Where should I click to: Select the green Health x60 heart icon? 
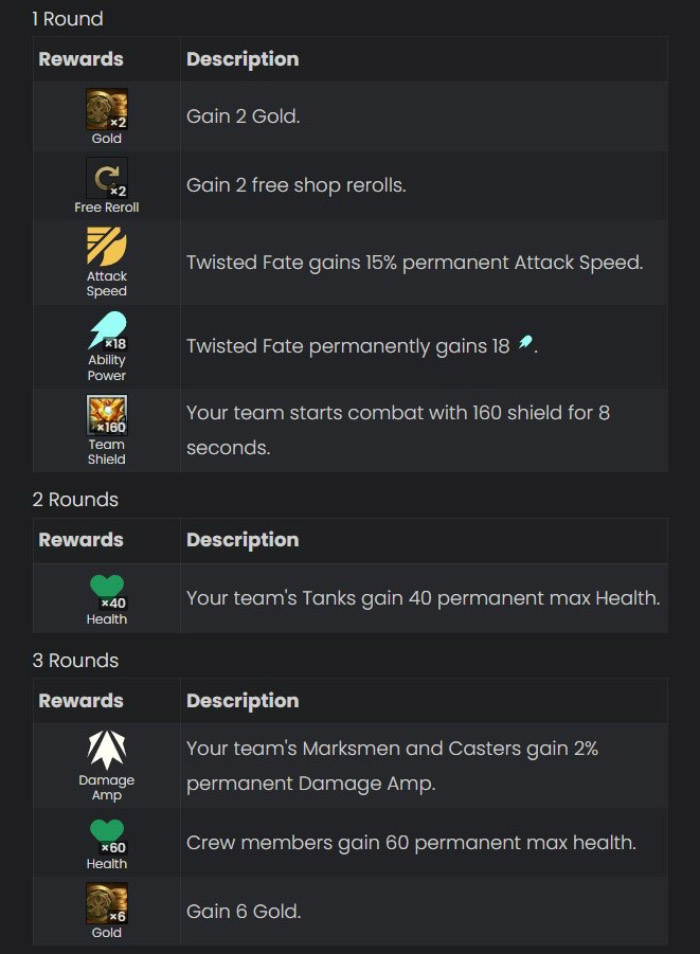click(107, 834)
